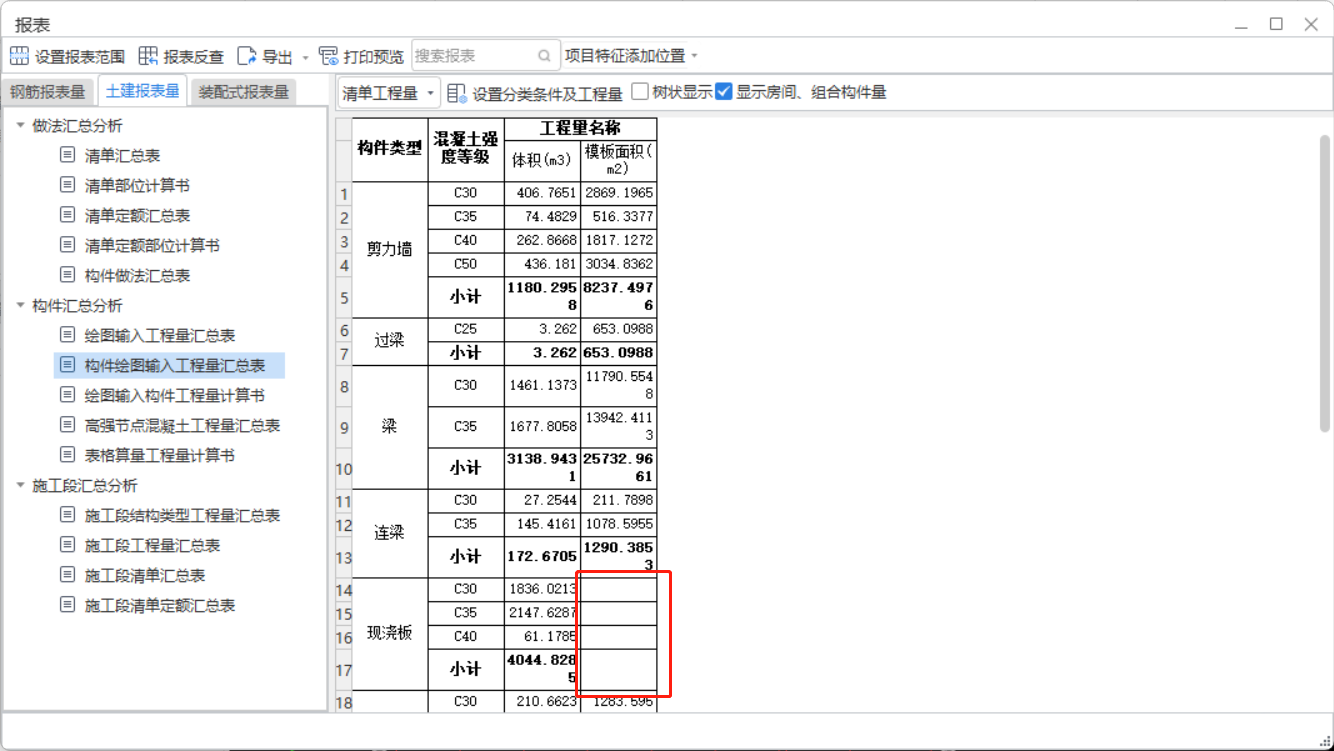Select the 高强节点混凝土工程量汇总表 report
1334x751 pixels.
(182, 425)
